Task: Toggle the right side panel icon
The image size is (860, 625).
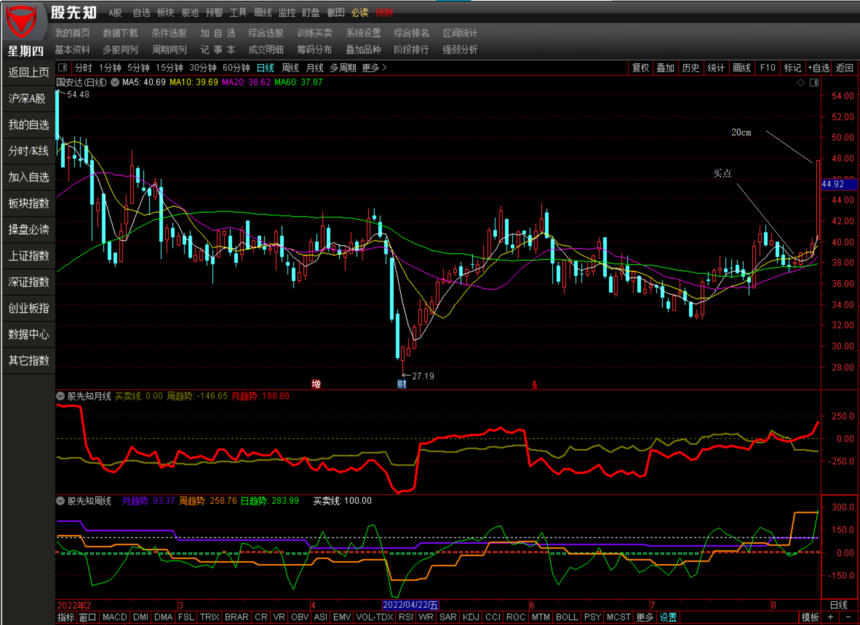Action: click(814, 83)
